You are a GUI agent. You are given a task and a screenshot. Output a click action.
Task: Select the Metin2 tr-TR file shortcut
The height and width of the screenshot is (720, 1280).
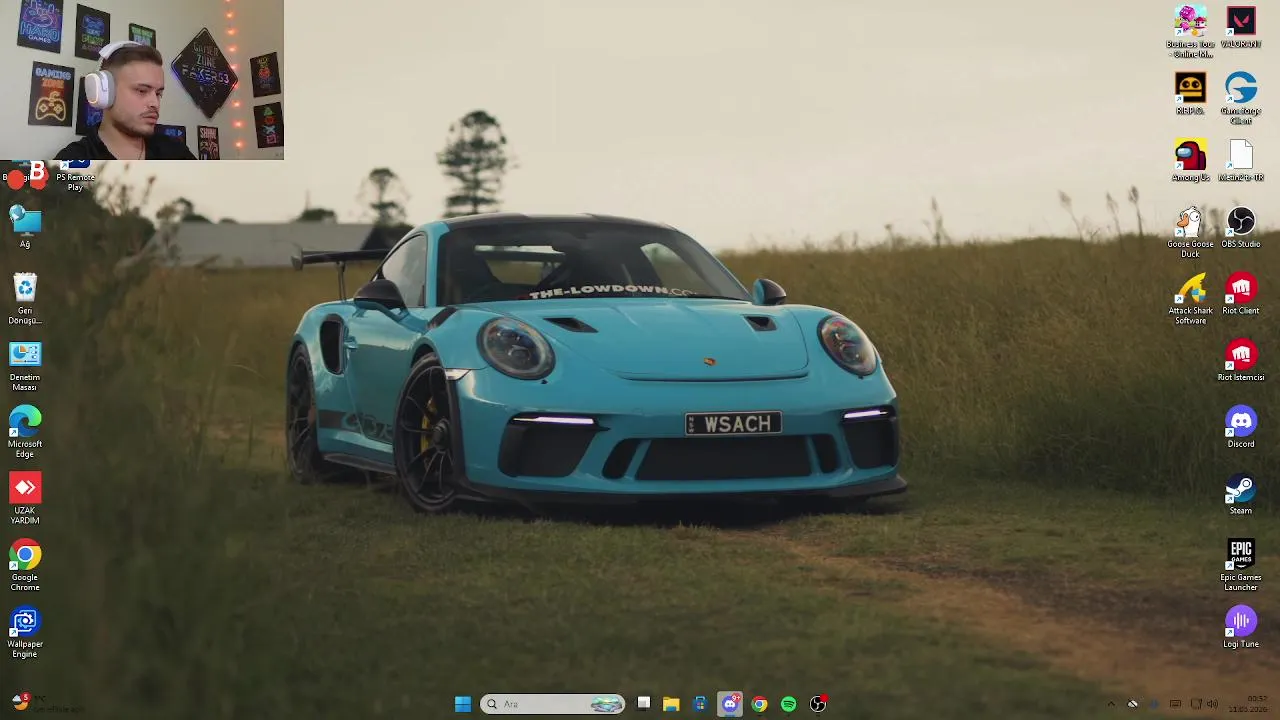(1240, 160)
